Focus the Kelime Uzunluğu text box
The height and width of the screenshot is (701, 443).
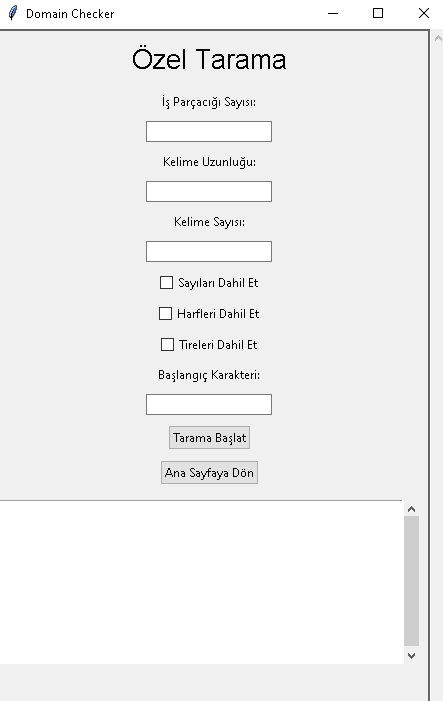209,191
